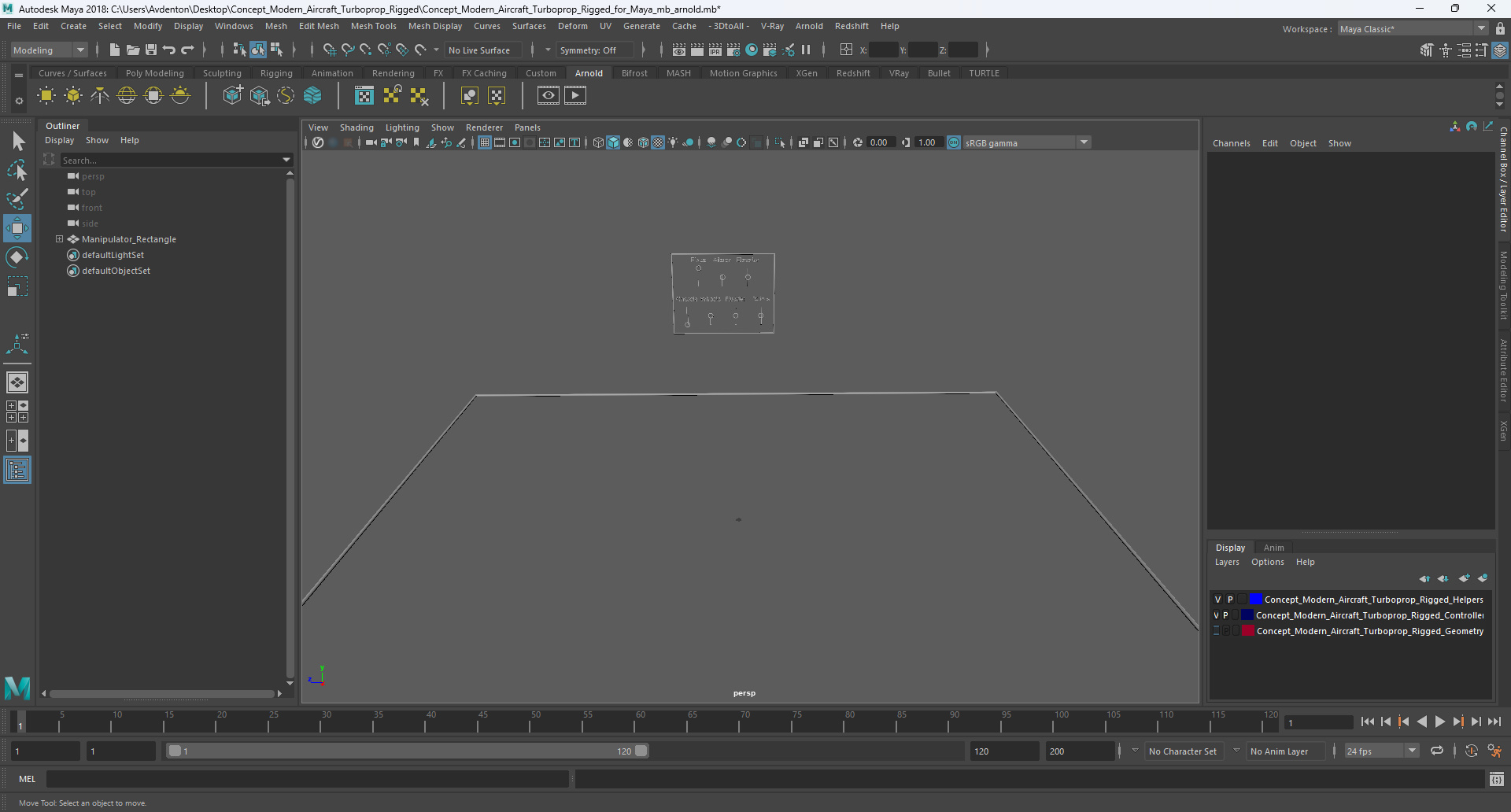1511x812 pixels.
Task: Click the red Geometry layer color swatch
Action: [1247, 631]
